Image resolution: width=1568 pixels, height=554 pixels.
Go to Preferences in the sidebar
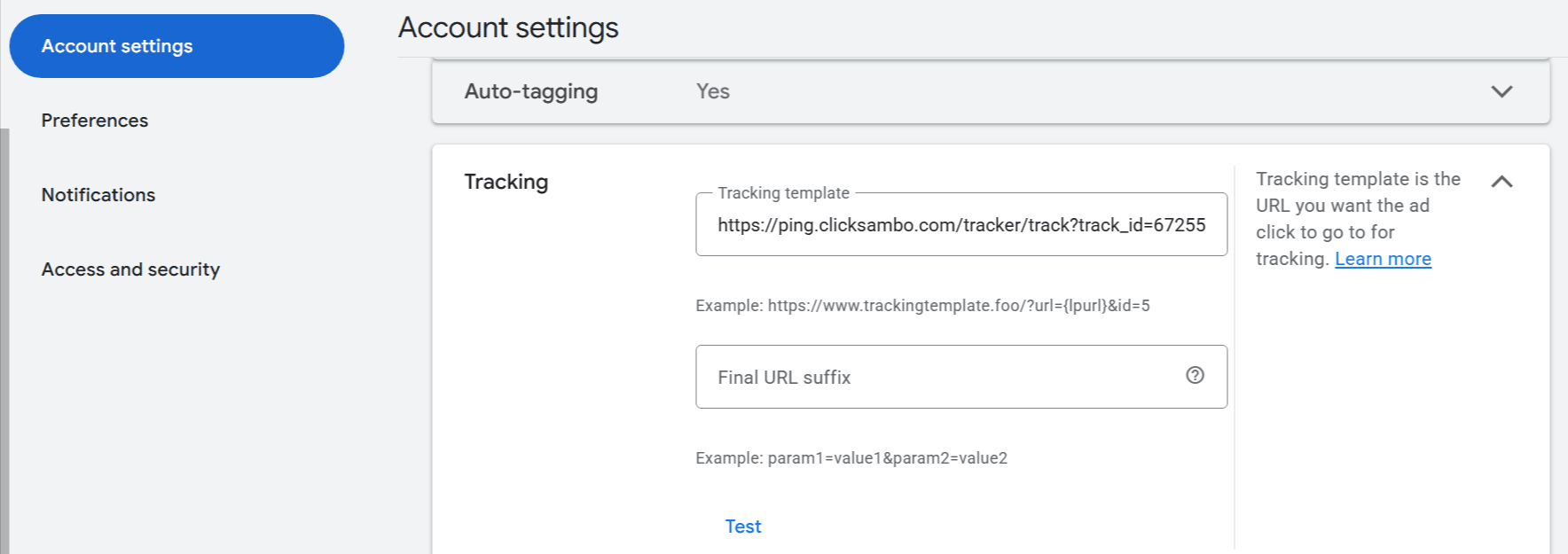[x=95, y=121]
